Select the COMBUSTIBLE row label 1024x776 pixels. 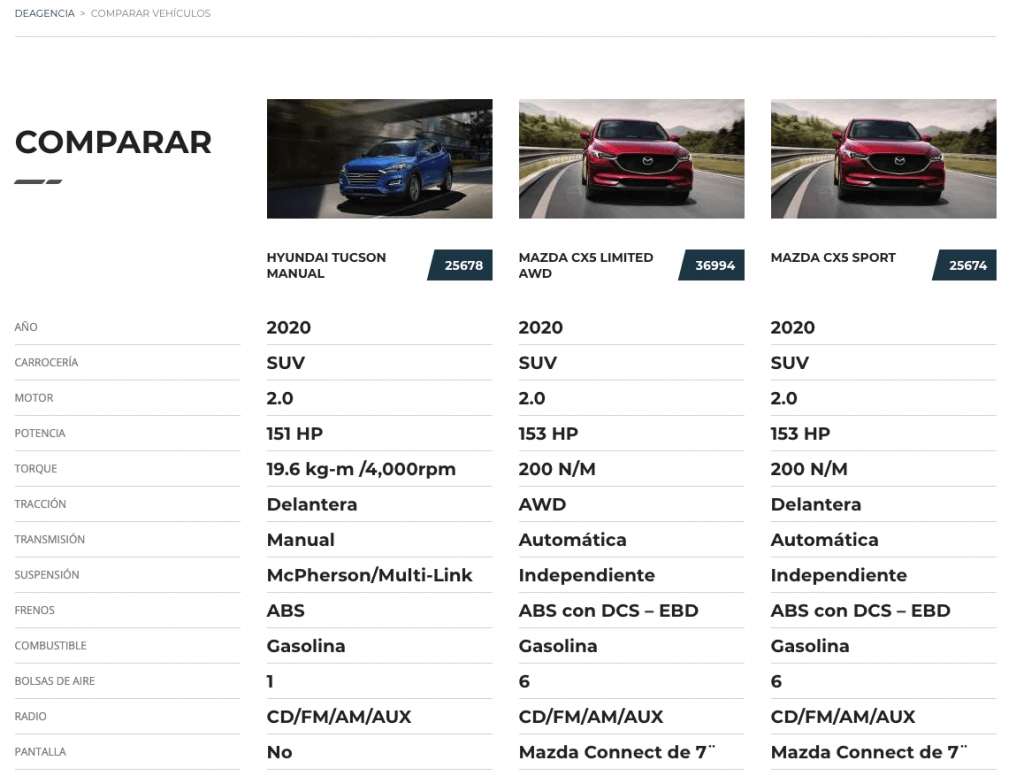pyautogui.click(x=50, y=645)
